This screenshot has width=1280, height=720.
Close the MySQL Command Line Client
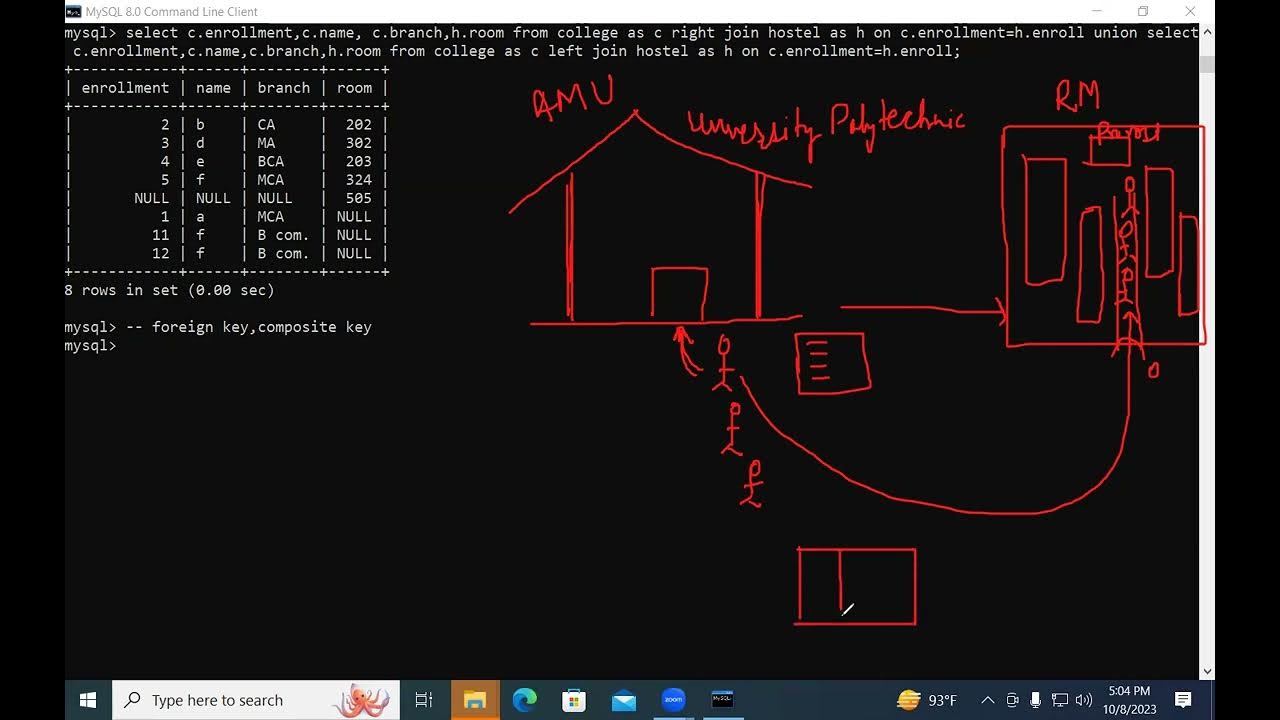tap(1190, 12)
